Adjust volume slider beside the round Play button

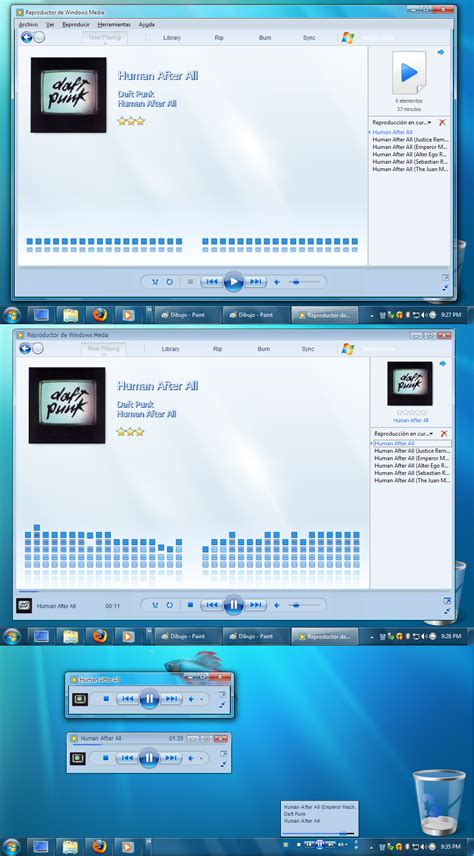[304, 282]
